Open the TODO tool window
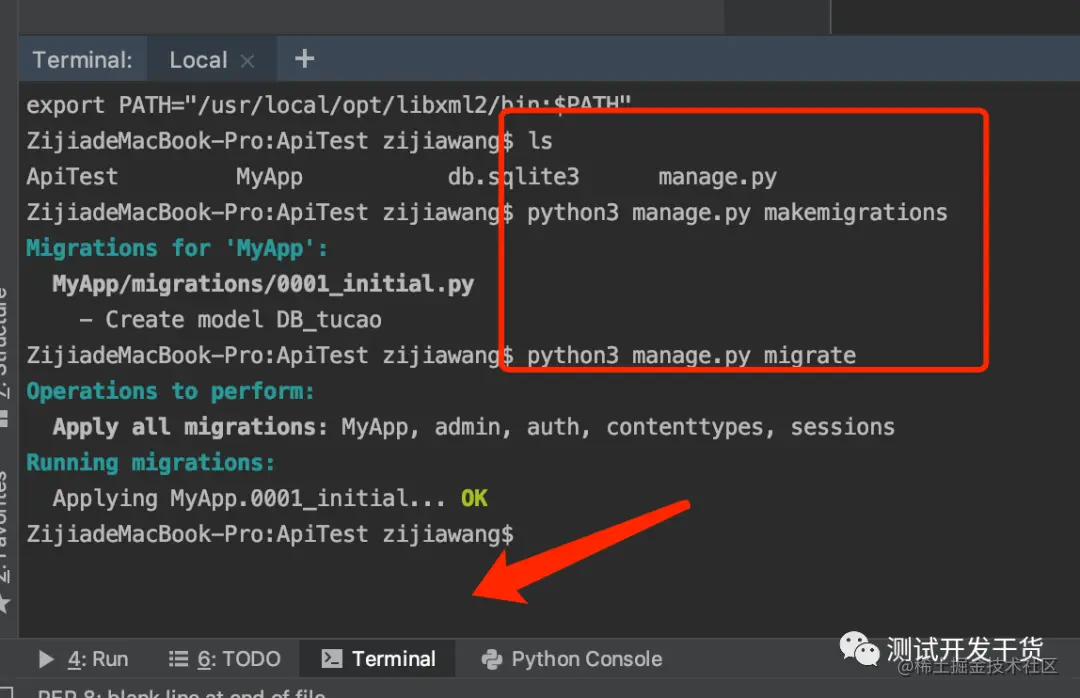This screenshot has width=1080, height=698. (225, 659)
